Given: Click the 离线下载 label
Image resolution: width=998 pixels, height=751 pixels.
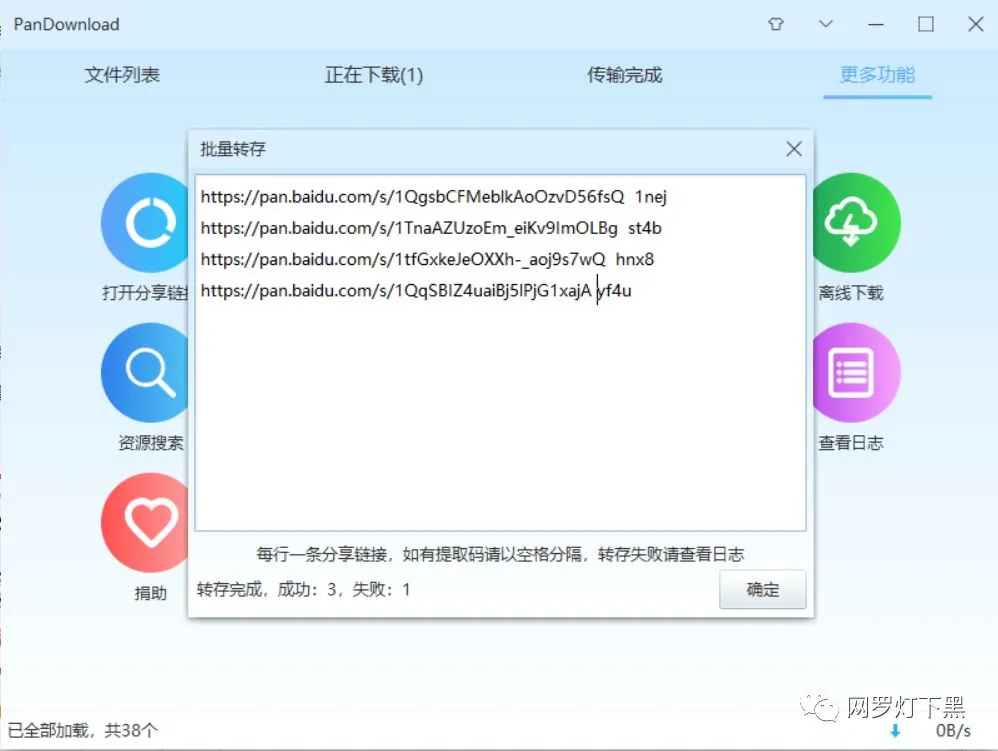Looking at the screenshot, I should click(x=850, y=293).
